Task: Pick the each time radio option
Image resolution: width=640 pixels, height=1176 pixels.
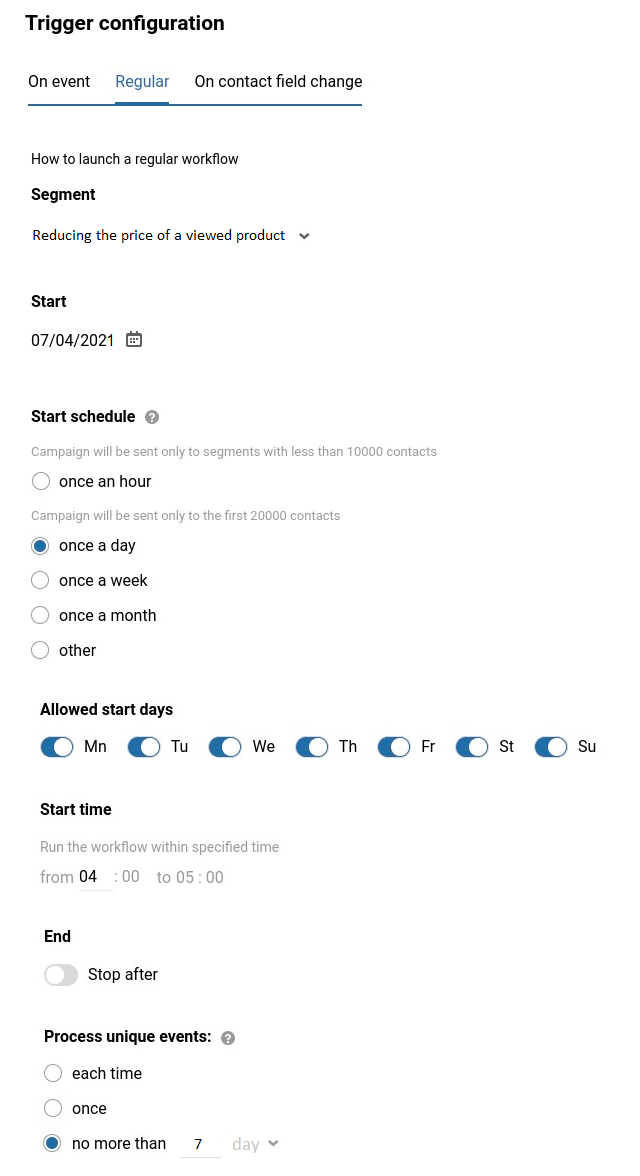Action: 53,1074
